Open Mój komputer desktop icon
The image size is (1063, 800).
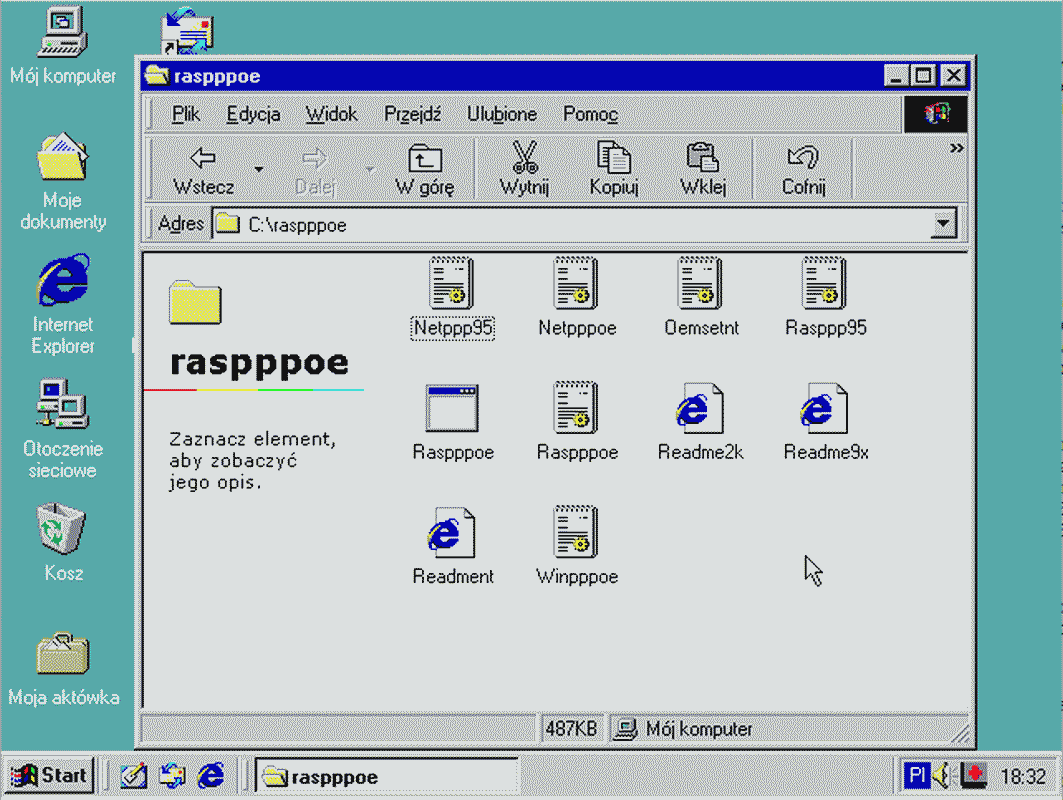tap(62, 45)
